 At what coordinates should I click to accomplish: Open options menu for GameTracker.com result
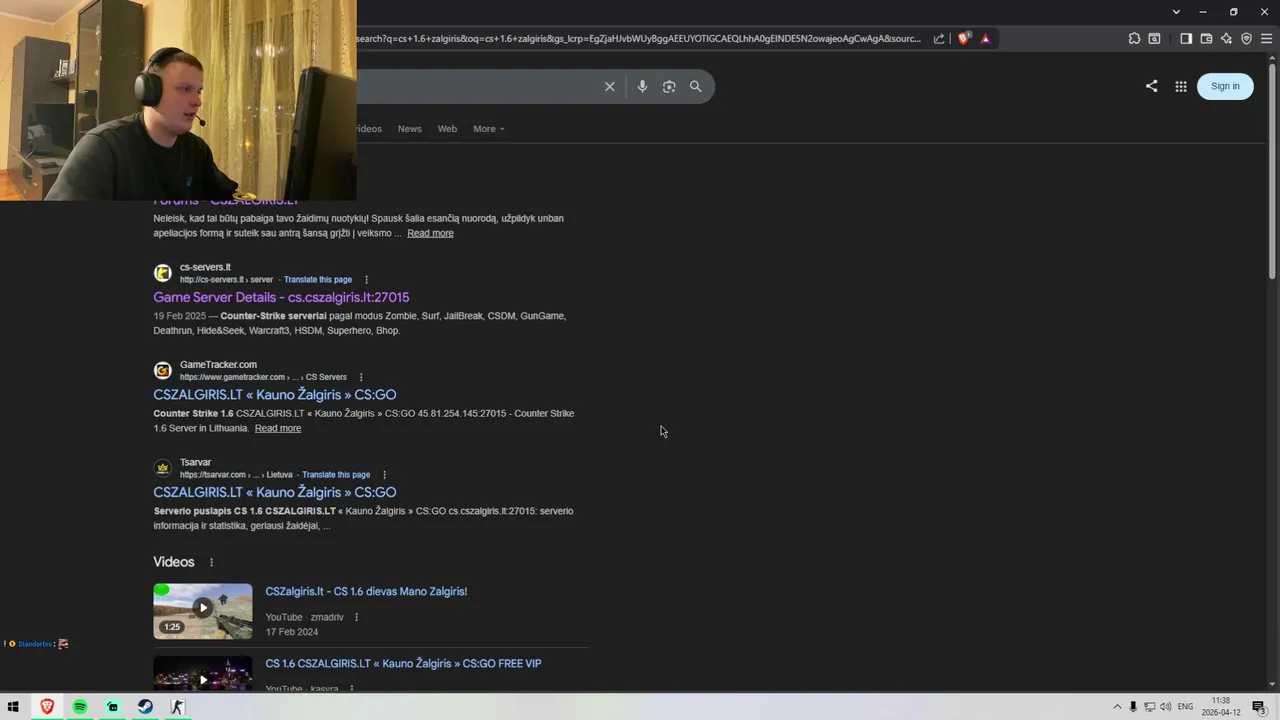[x=361, y=377]
